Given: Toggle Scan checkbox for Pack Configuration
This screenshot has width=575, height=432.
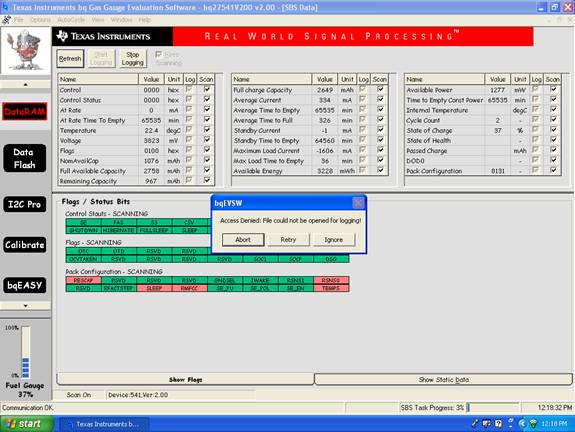Looking at the screenshot, I should coord(553,170).
